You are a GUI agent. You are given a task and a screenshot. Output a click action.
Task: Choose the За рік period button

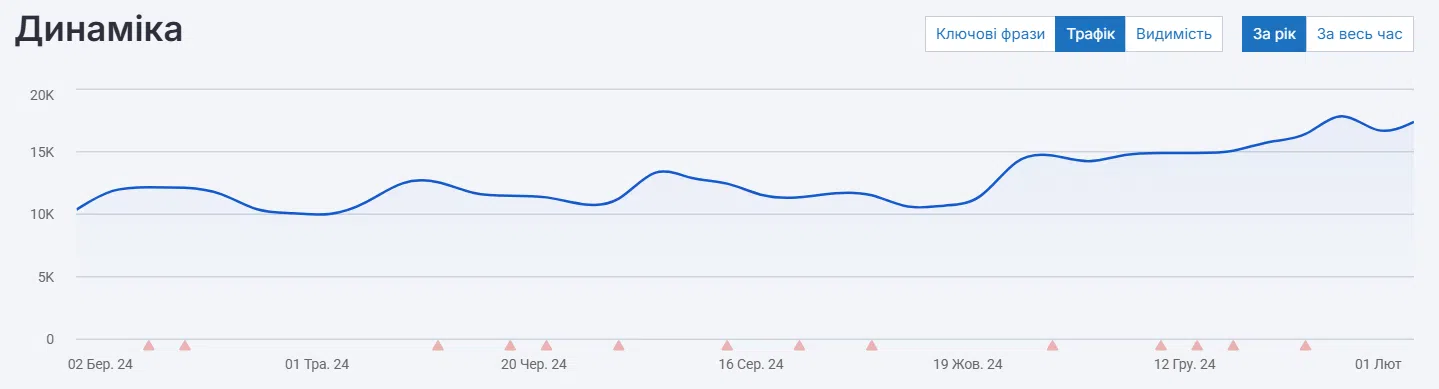click(1273, 34)
